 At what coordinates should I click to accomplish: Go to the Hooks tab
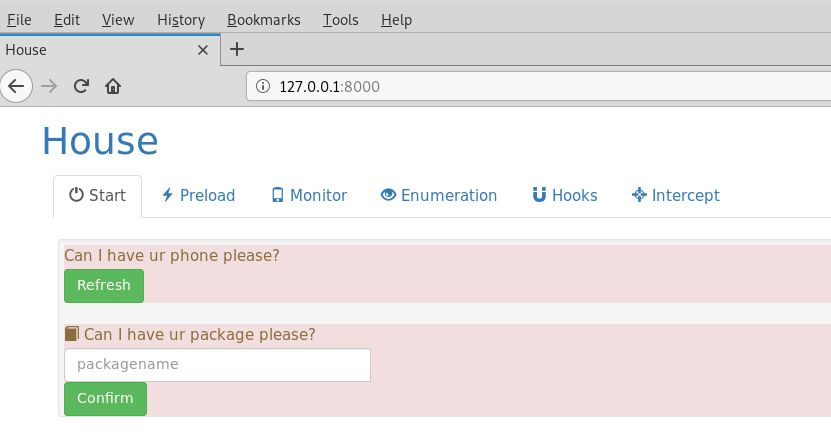click(564, 196)
